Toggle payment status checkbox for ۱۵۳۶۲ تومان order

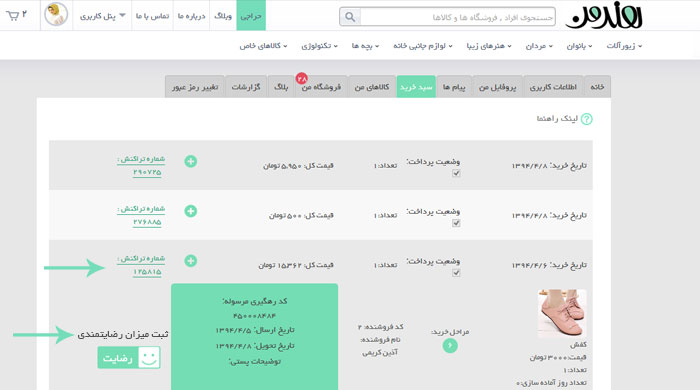click(x=456, y=273)
